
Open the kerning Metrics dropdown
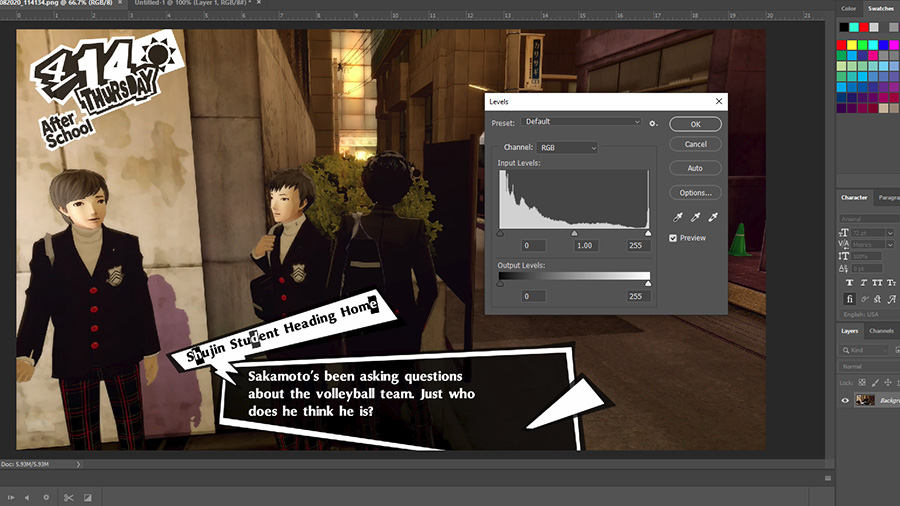890,245
